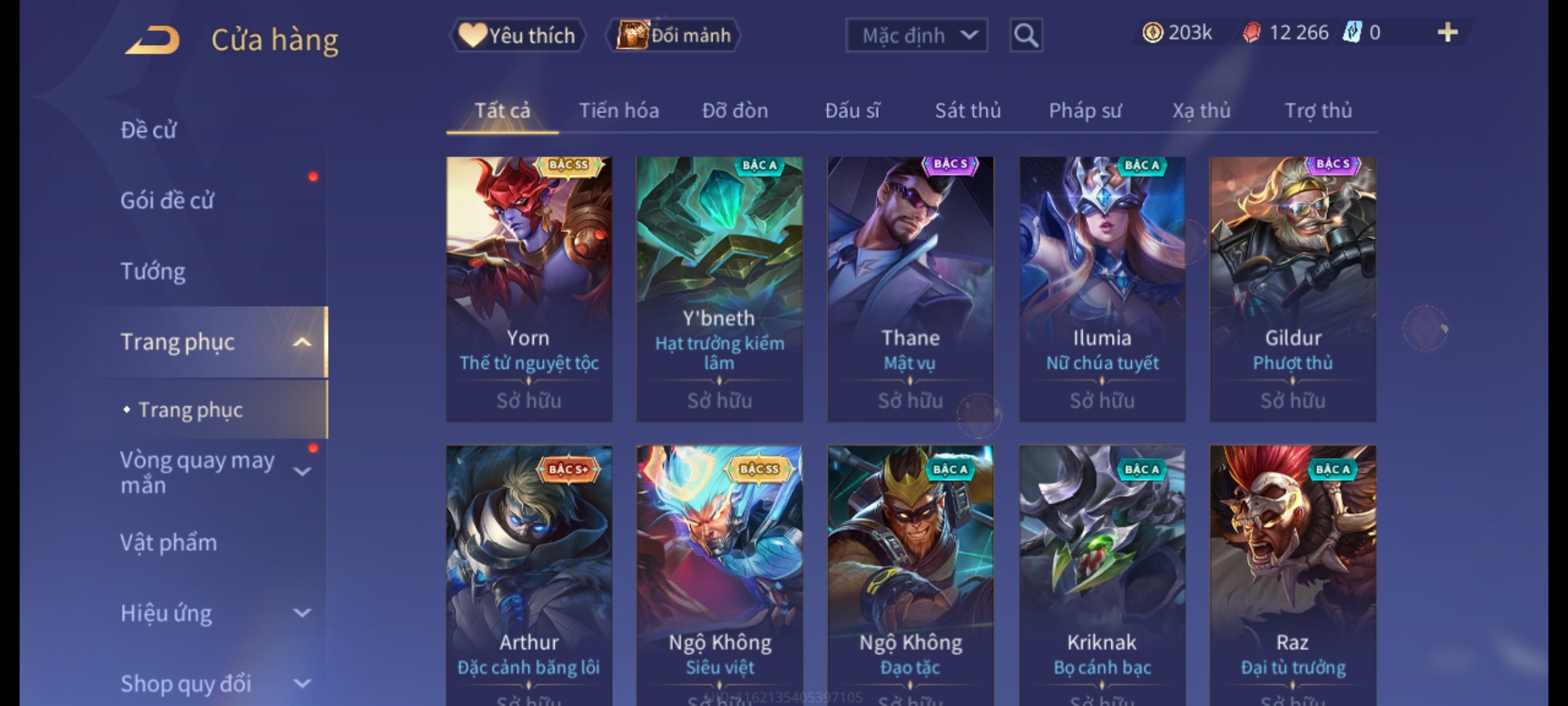Open the search magnifier icon
Image resolution: width=1568 pixels, height=706 pixels.
tap(1026, 35)
